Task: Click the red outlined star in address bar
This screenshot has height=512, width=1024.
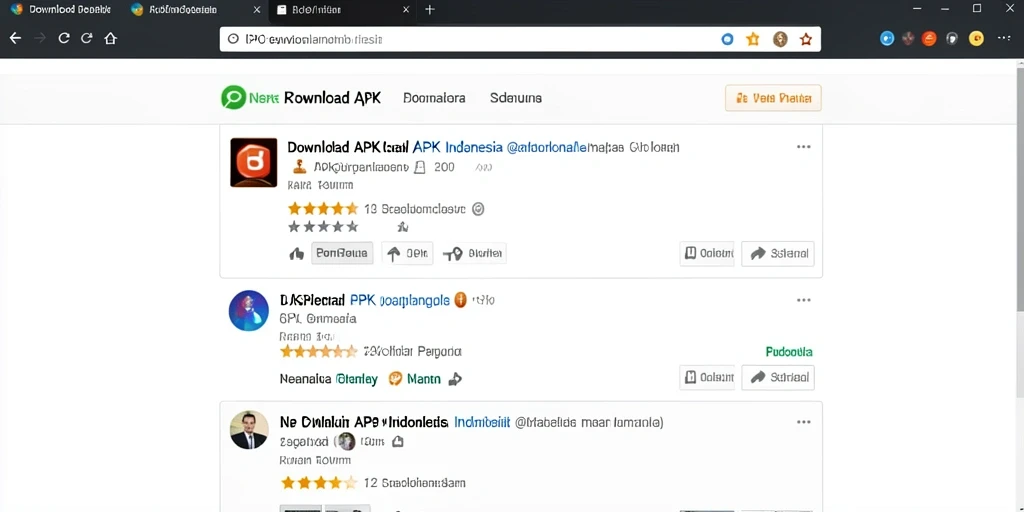Action: pos(806,39)
